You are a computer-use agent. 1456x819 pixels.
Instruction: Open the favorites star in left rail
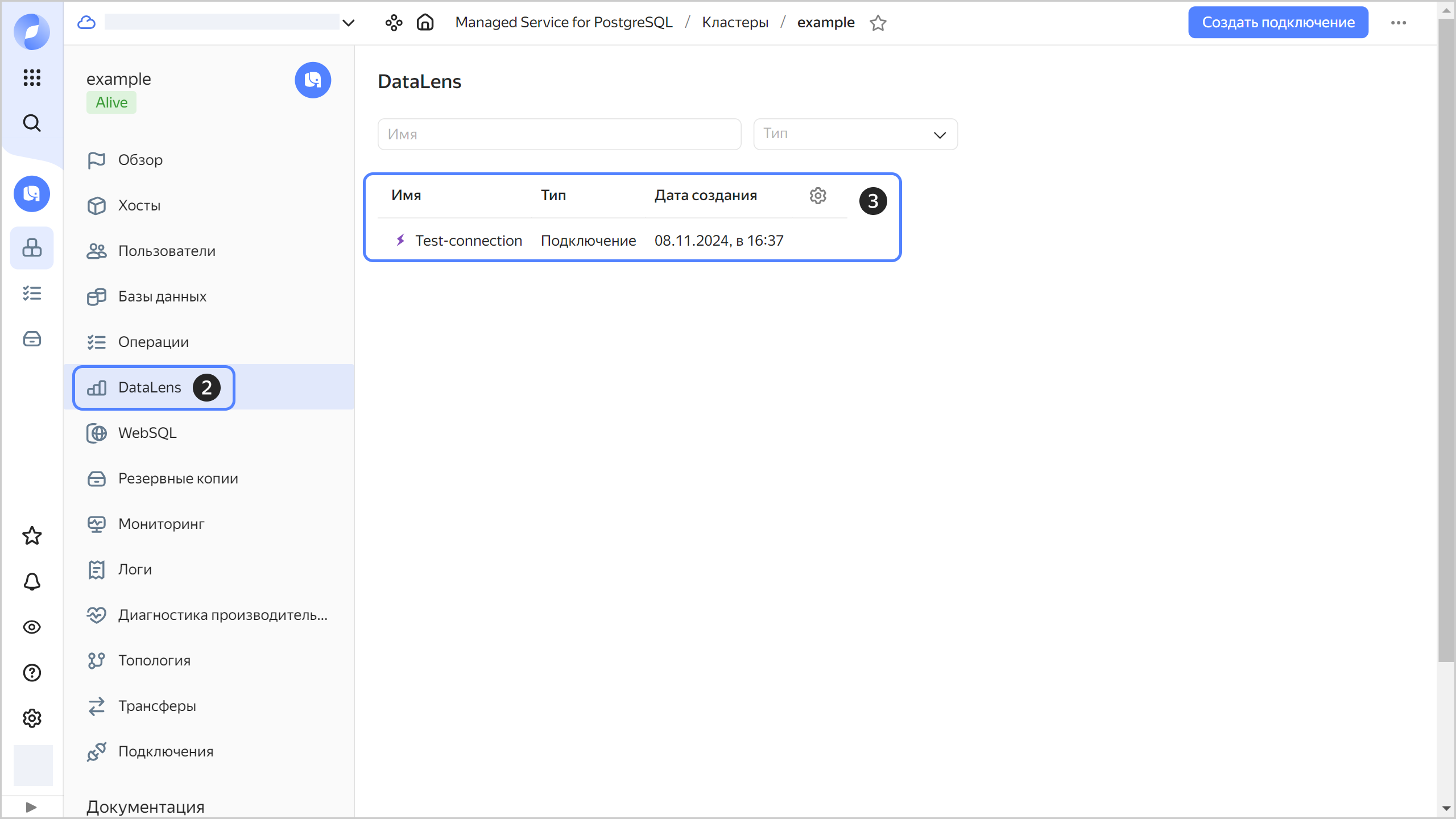tap(32, 536)
